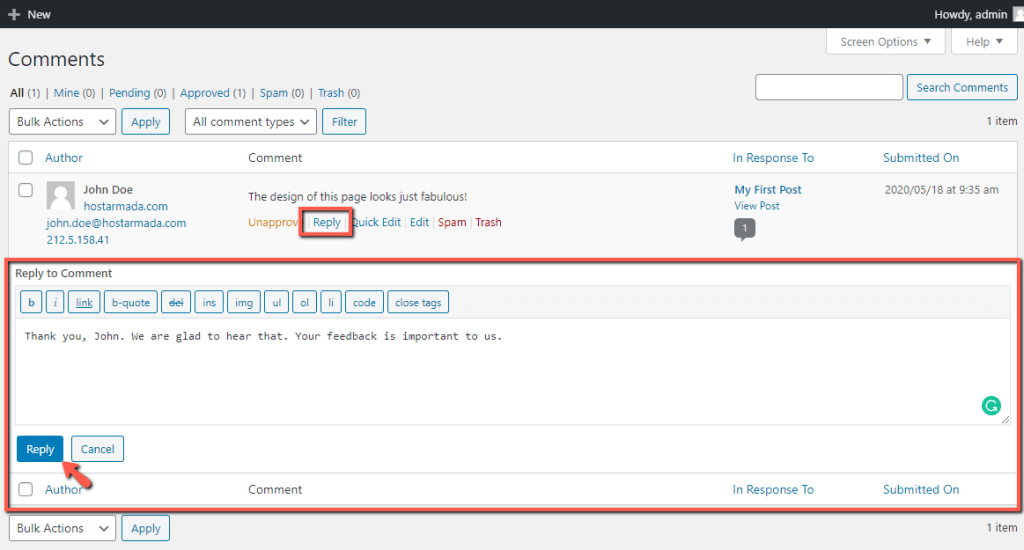Click the plus New icon in admin bar

14,14
